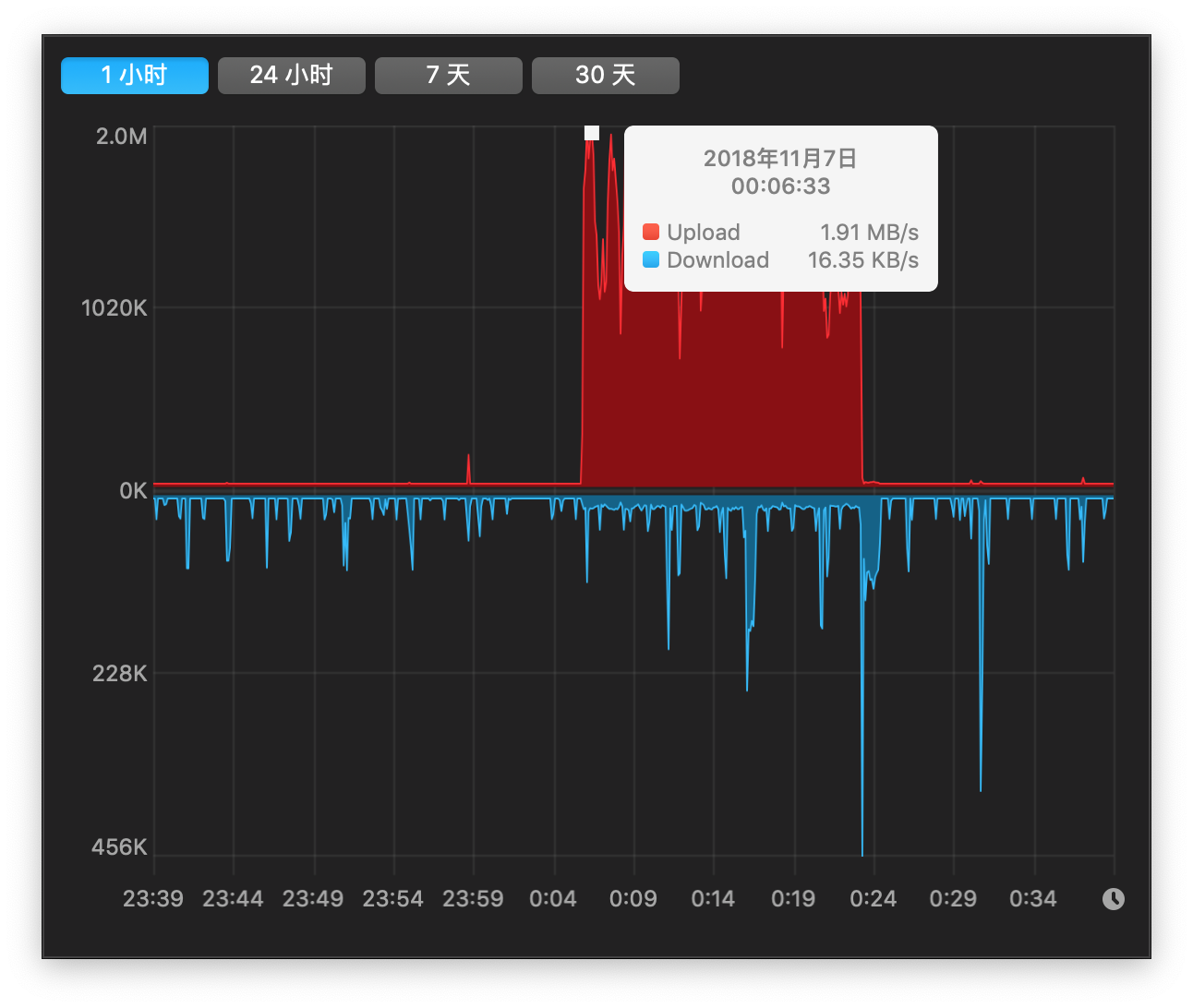
Task: Click the Download label in the tooltip
Action: click(x=717, y=260)
